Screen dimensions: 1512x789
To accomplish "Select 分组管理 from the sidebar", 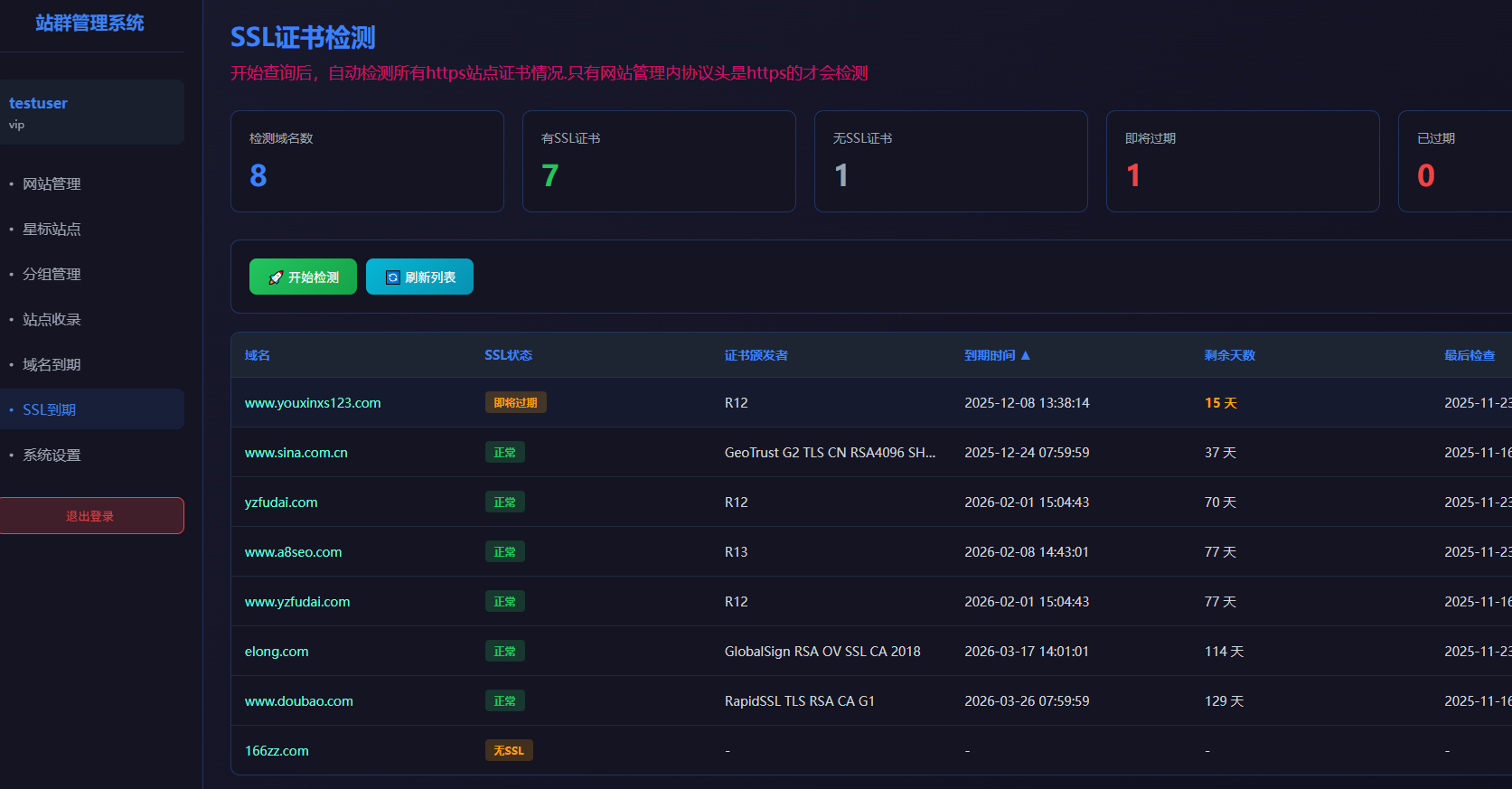I will click(52, 274).
